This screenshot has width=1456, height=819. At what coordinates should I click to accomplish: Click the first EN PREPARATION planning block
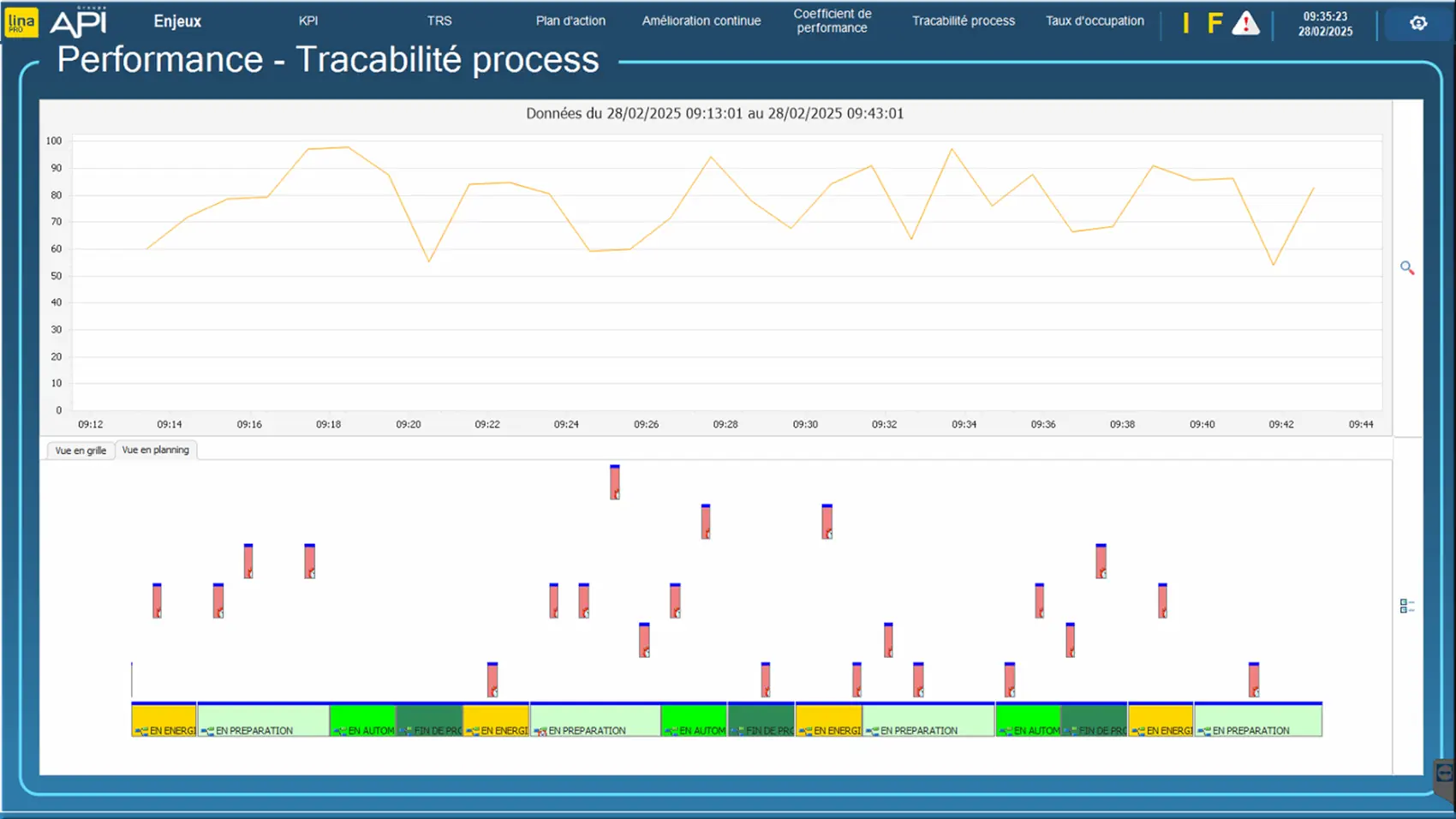(x=263, y=720)
